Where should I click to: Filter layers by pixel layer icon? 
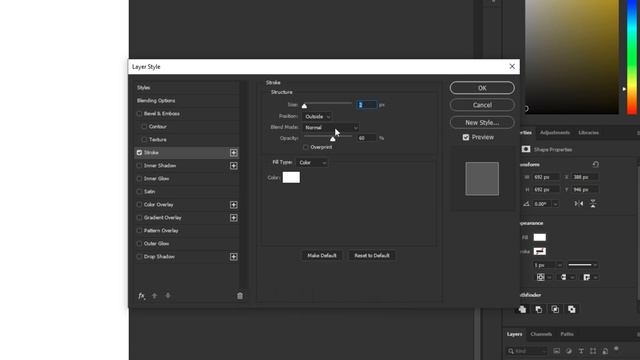click(556, 351)
